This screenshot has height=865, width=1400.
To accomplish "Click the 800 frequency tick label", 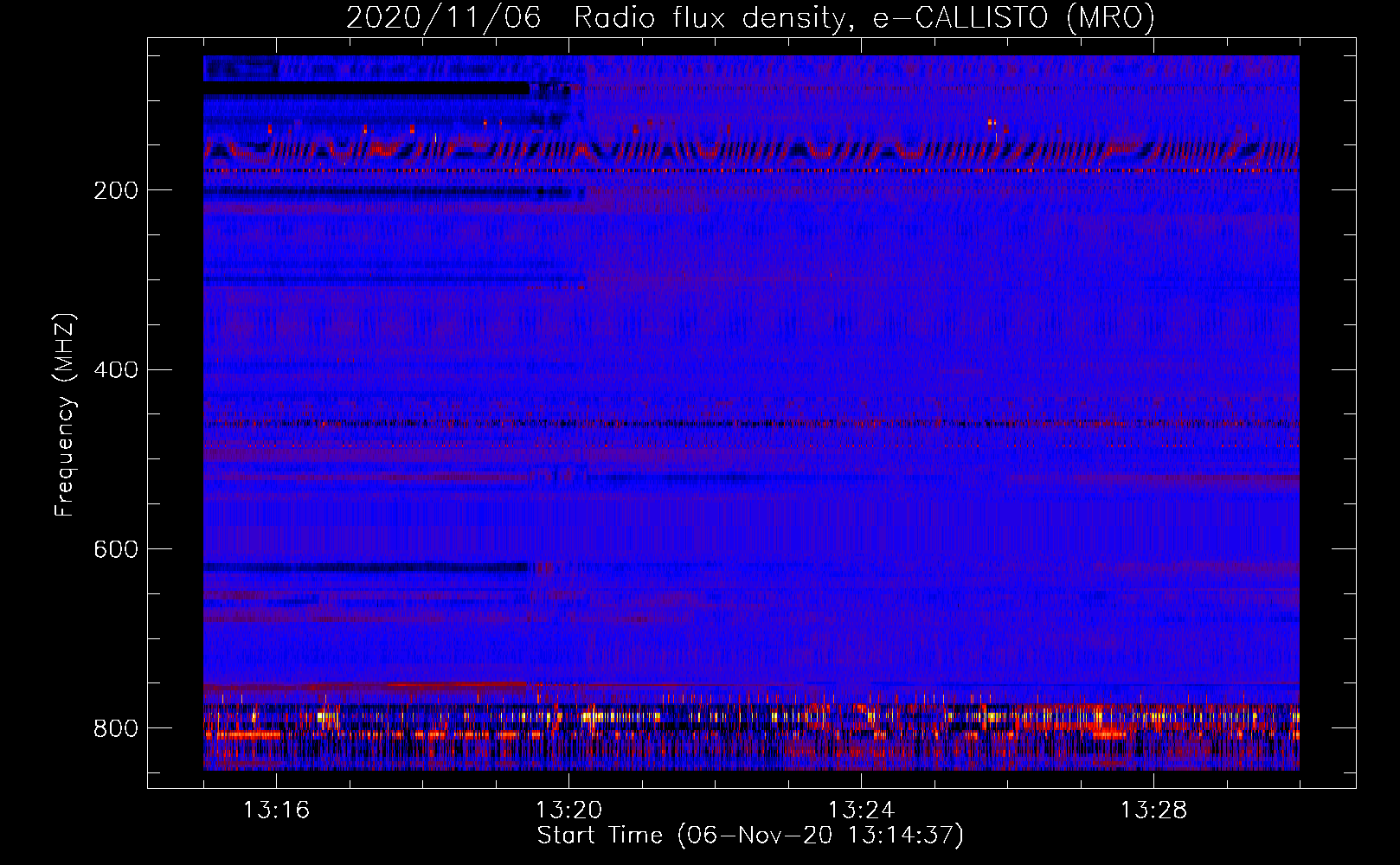I will 116,728.
